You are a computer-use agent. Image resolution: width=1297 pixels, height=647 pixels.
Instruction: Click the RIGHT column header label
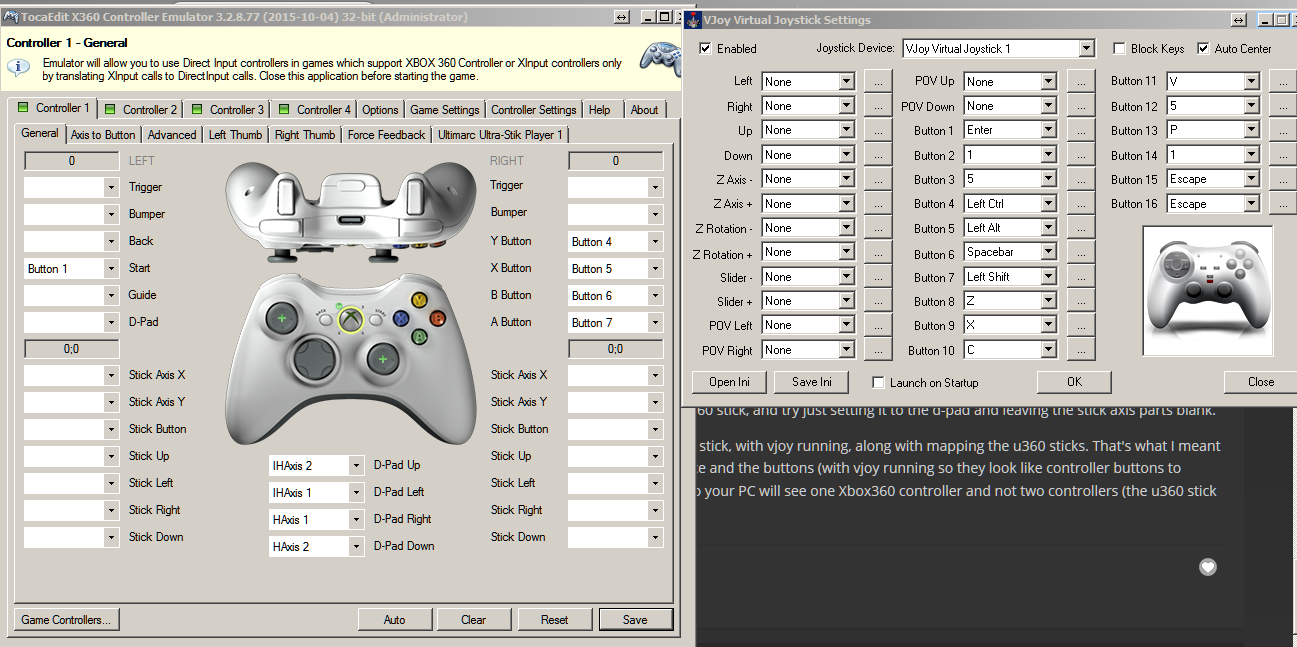click(506, 160)
